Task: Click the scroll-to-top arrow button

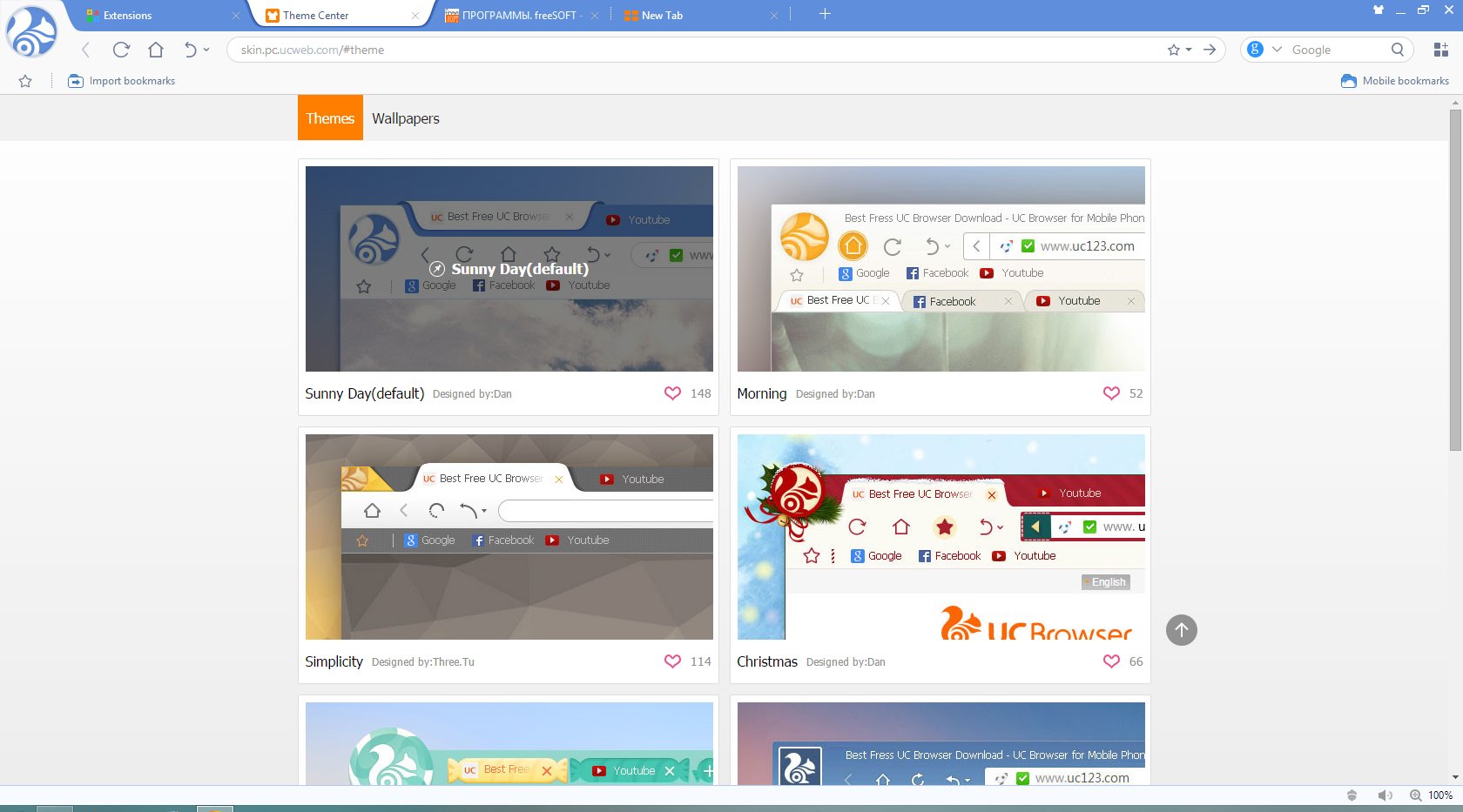Action: coord(1181,630)
